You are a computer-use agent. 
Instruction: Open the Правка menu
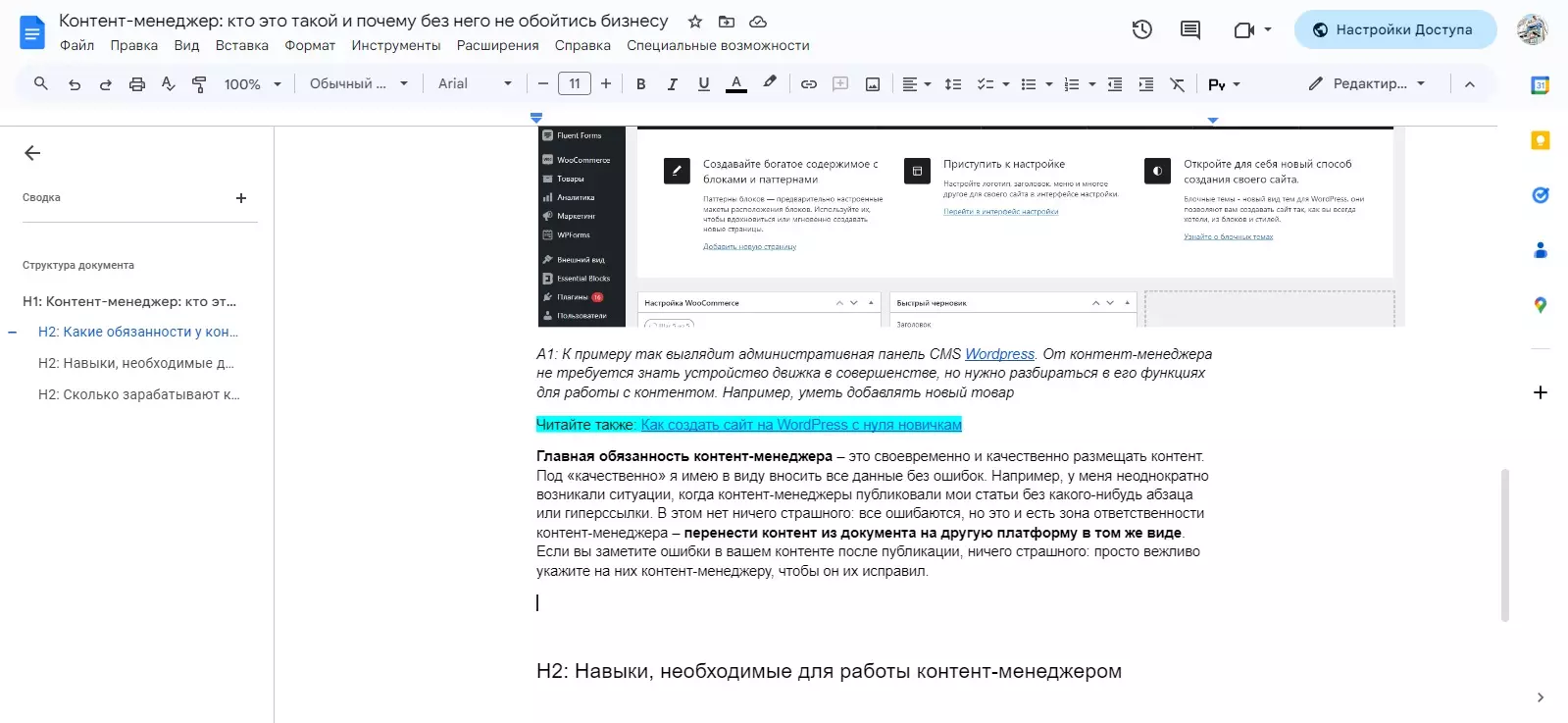click(x=134, y=45)
